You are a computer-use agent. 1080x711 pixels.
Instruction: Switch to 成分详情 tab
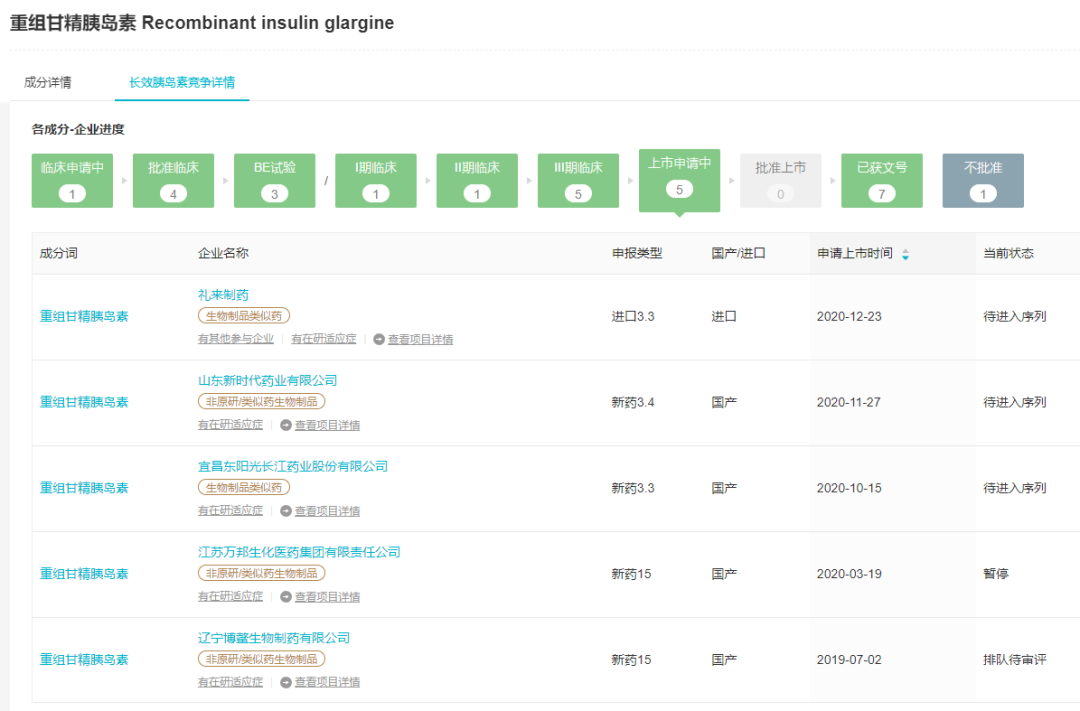(x=48, y=82)
